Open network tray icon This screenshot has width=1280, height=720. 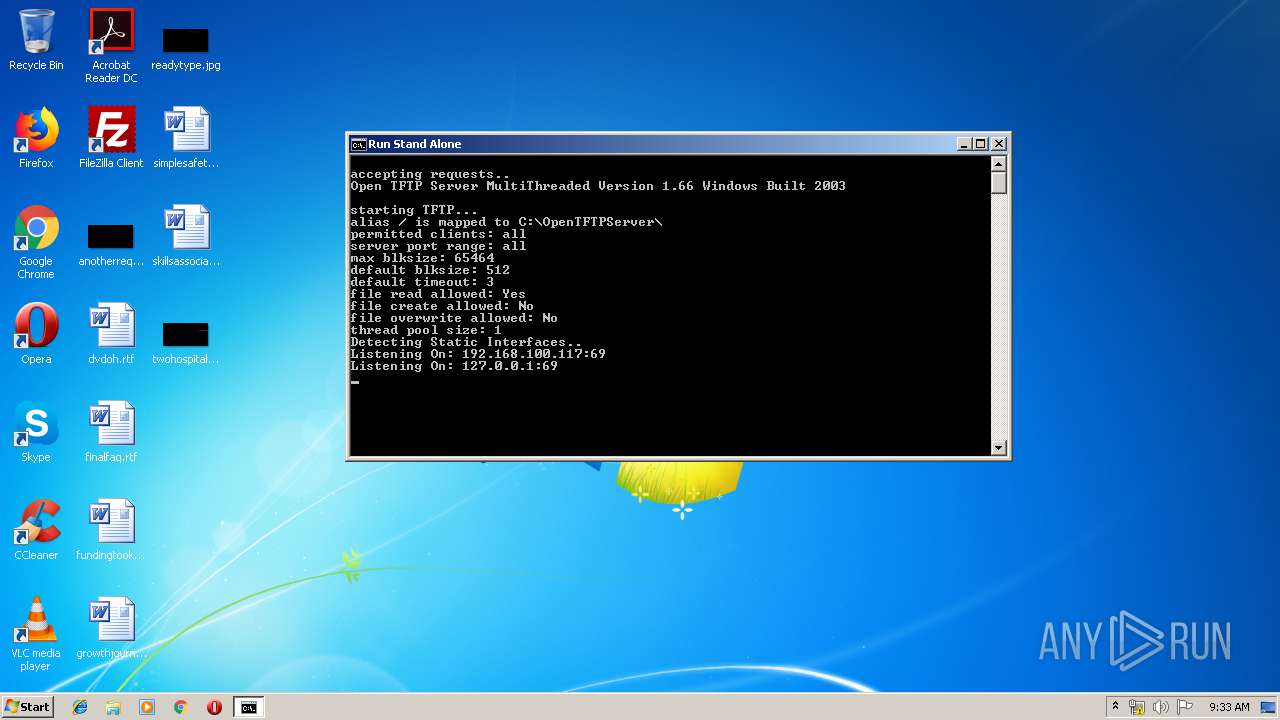click(x=1137, y=707)
